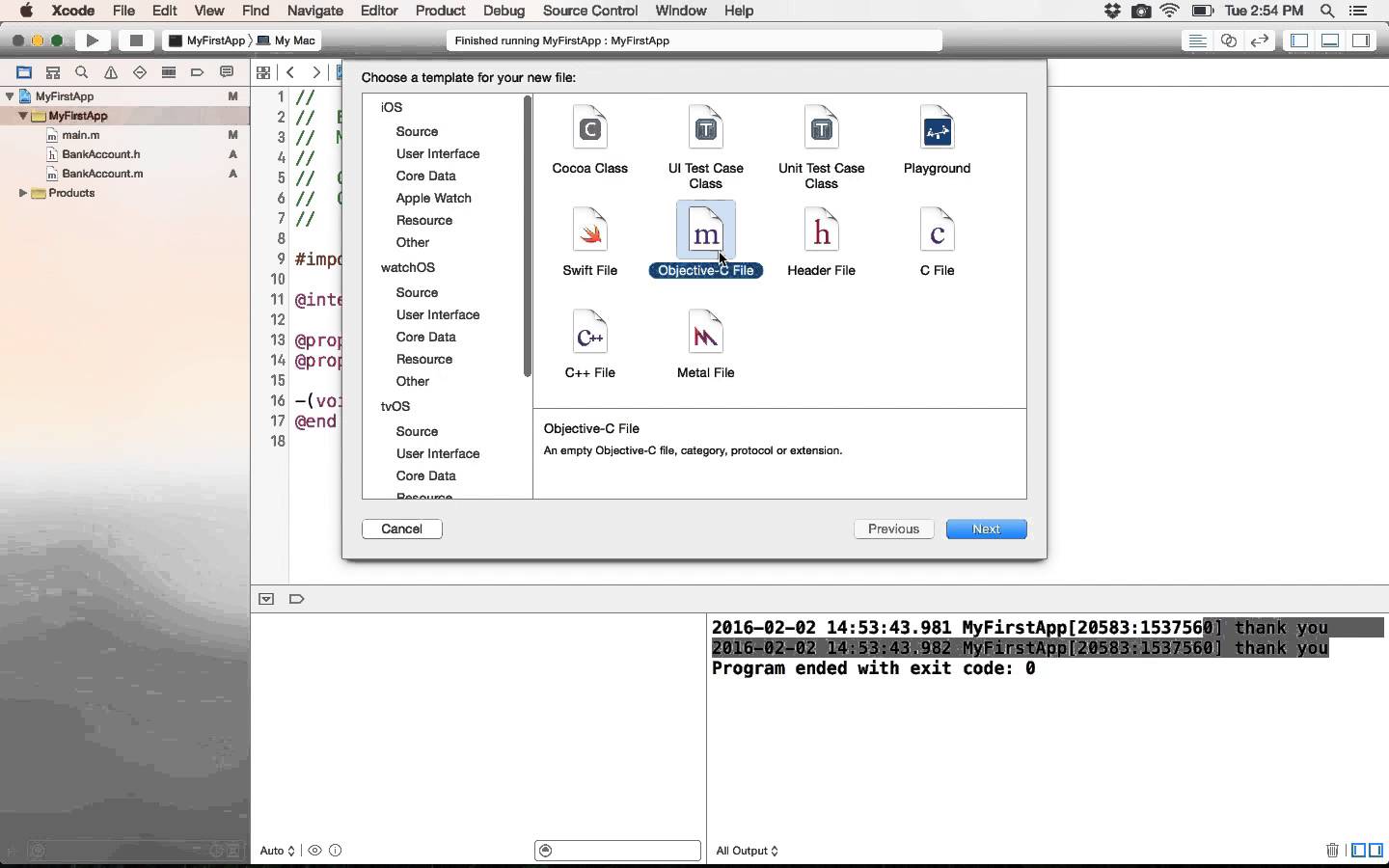This screenshot has height=868, width=1389.
Task: Show the Test navigator
Action: [140, 72]
